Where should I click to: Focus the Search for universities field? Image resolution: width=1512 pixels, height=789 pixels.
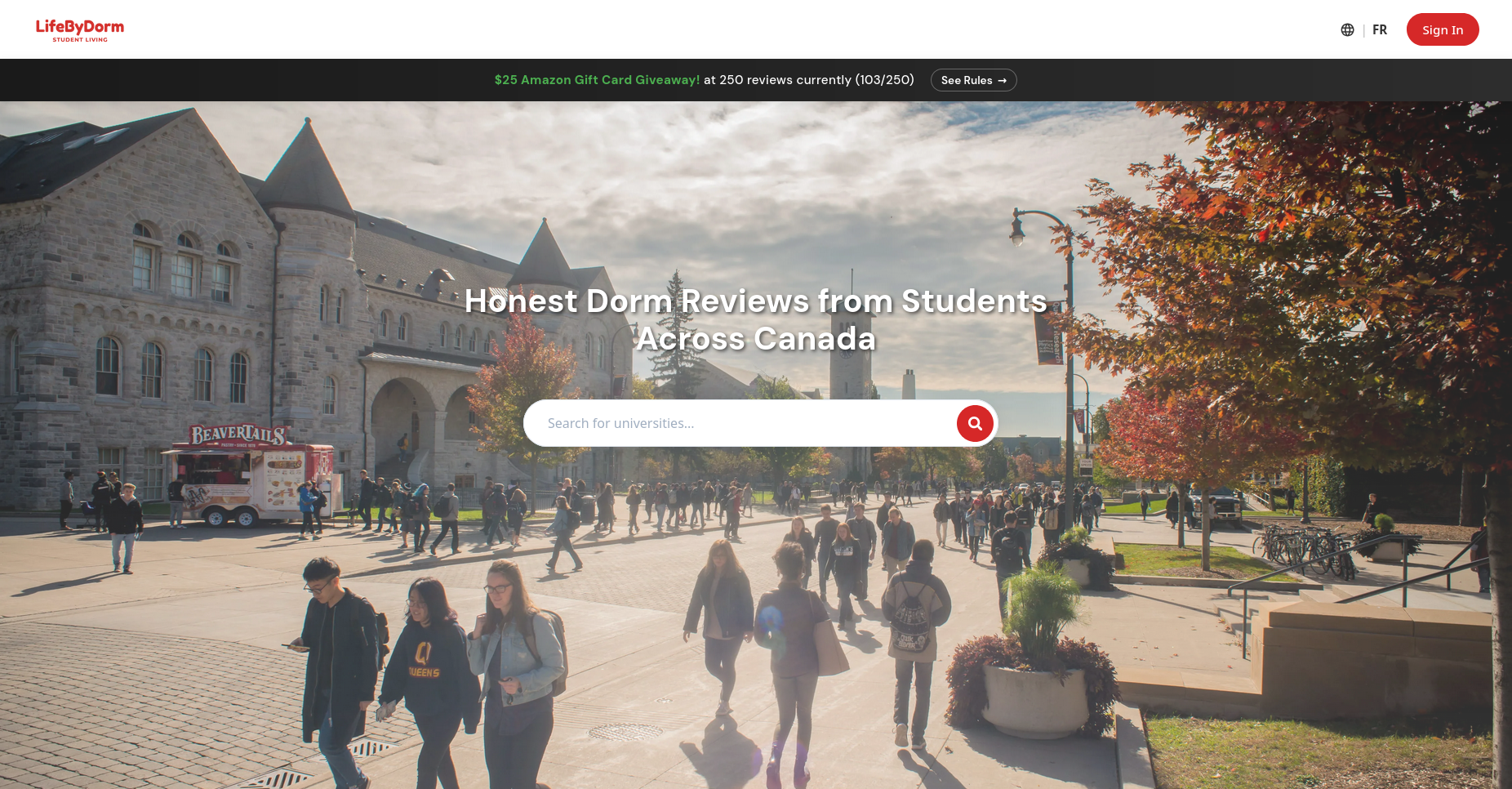pyautogui.click(x=735, y=423)
